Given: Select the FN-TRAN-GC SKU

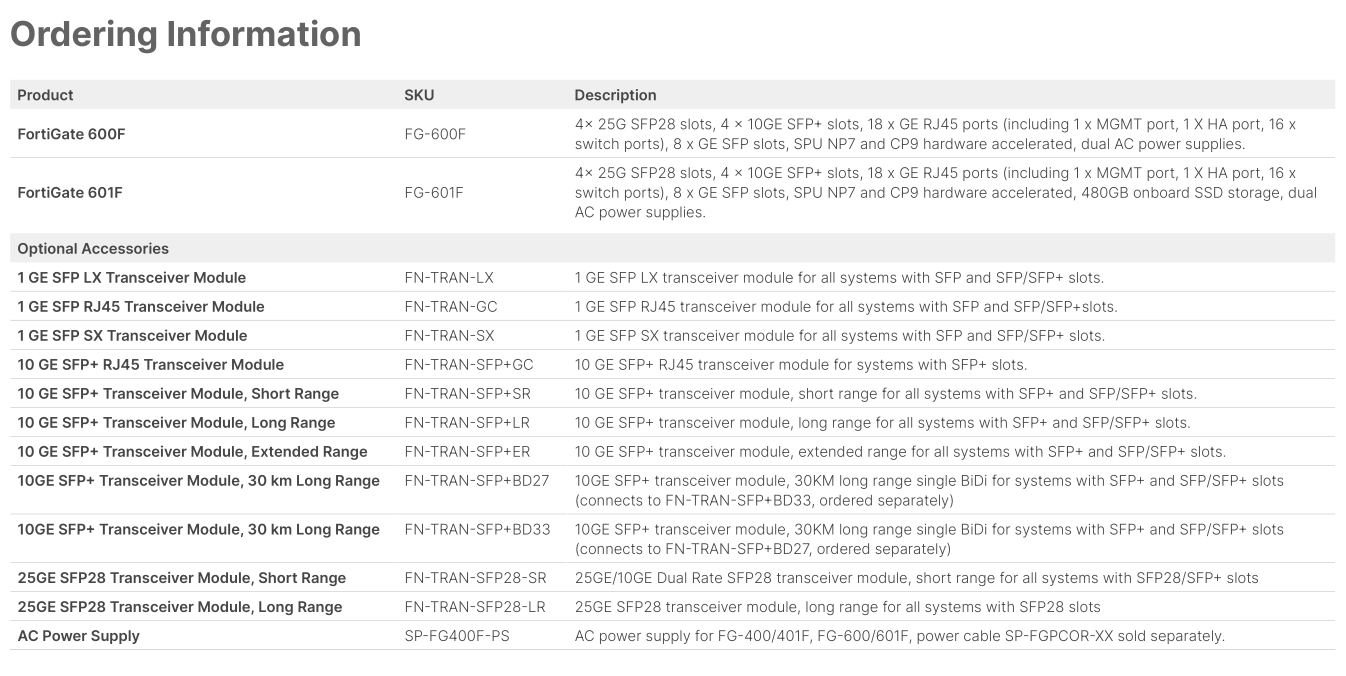Looking at the screenshot, I should click(x=451, y=306).
